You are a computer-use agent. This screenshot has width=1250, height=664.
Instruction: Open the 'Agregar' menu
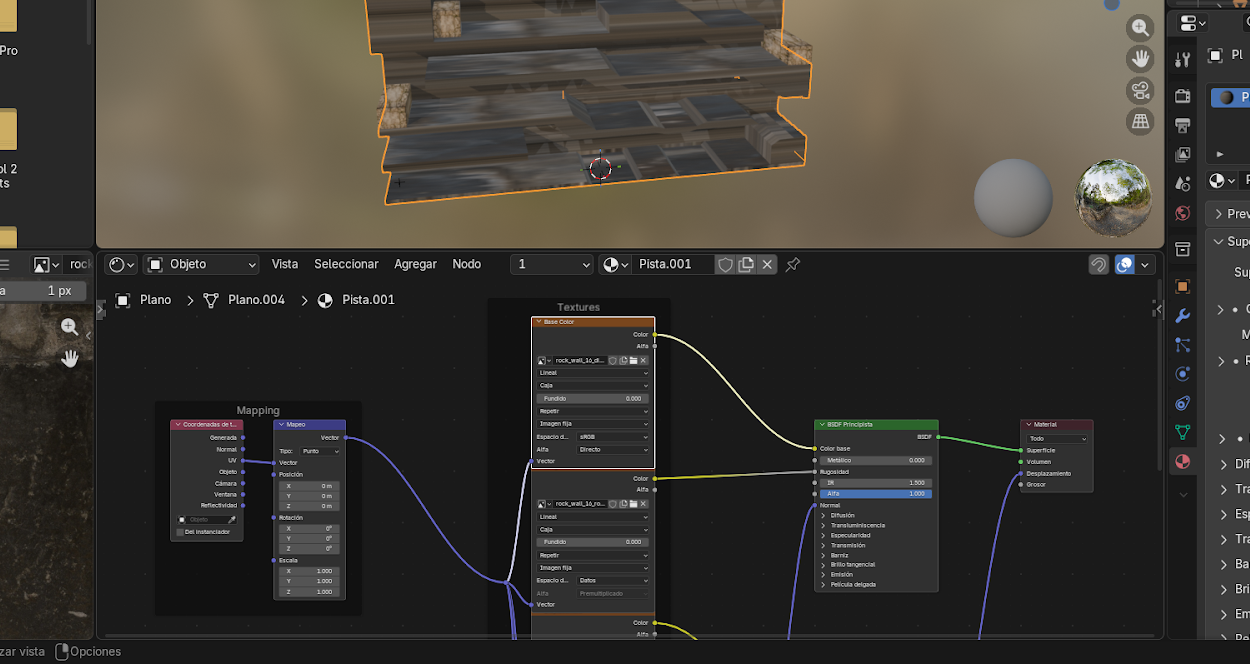click(x=415, y=265)
